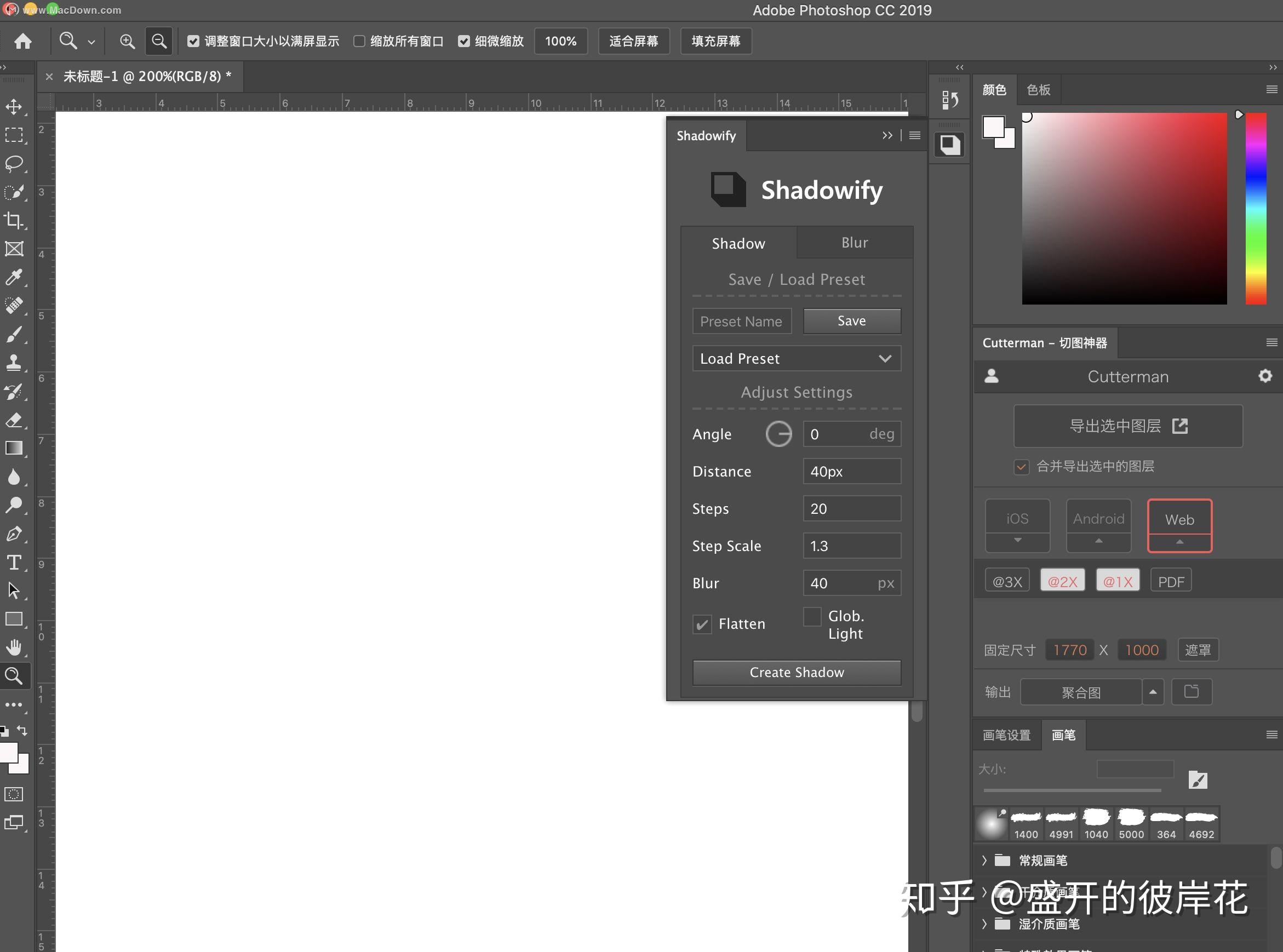Open the 色板 swatches tab
The height and width of the screenshot is (952, 1283).
click(x=1038, y=89)
